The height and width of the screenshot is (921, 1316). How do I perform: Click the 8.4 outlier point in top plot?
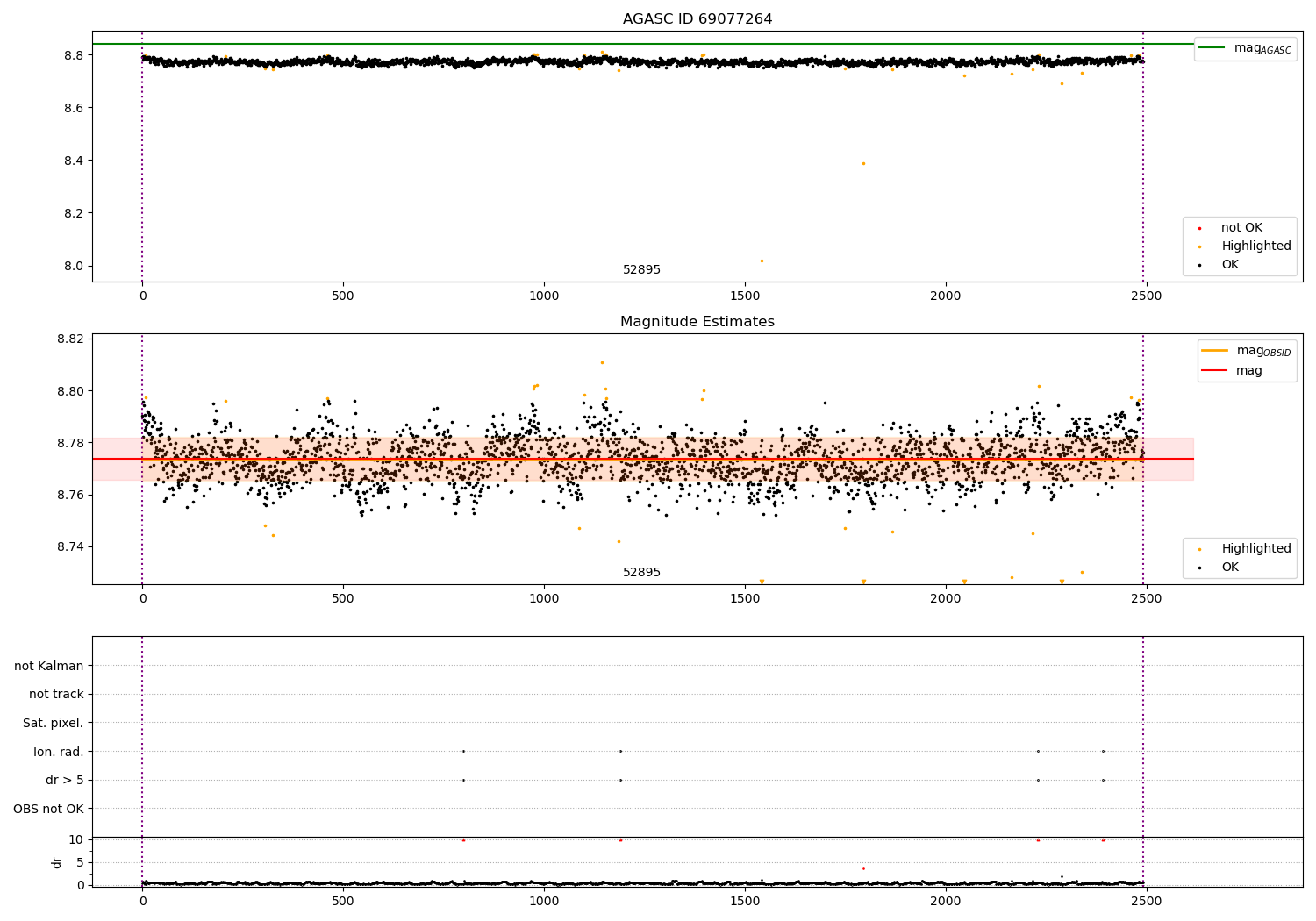coord(863,163)
